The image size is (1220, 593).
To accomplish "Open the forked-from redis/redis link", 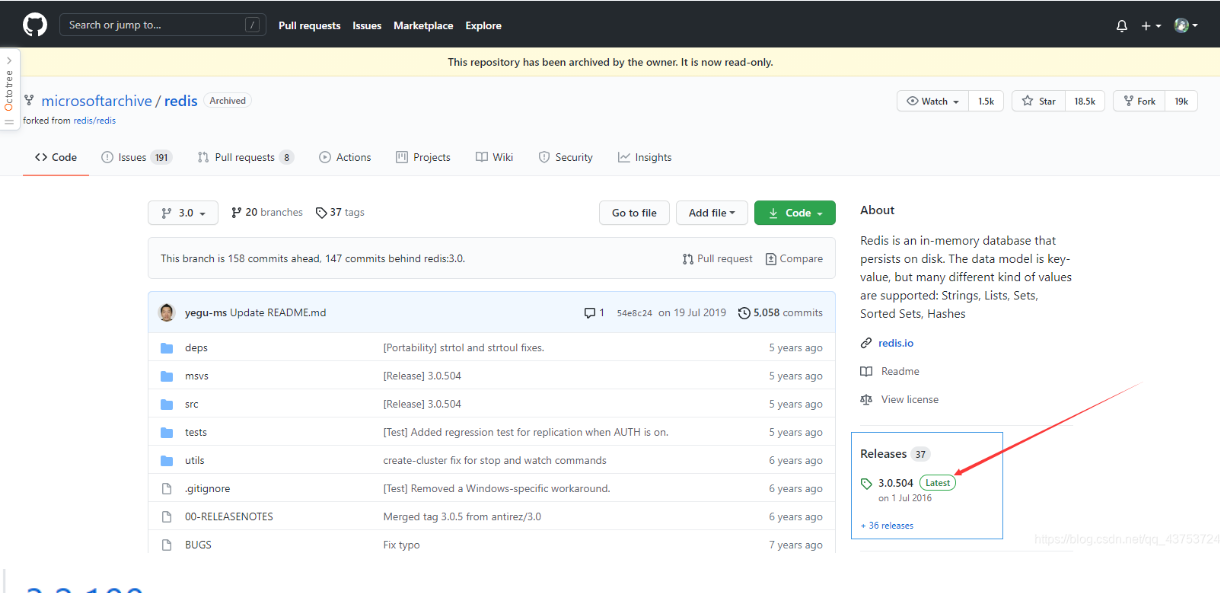I will tap(94, 121).
